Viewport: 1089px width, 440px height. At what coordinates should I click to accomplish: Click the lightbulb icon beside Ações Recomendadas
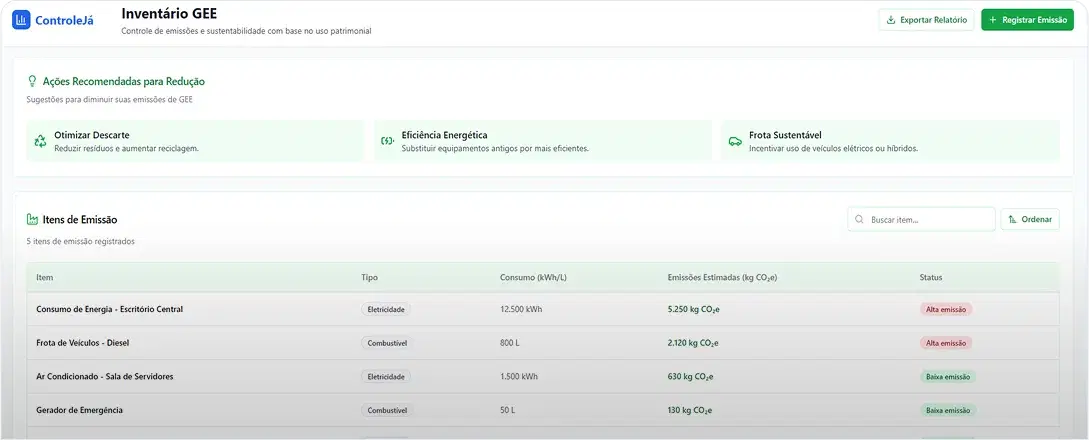[32, 81]
